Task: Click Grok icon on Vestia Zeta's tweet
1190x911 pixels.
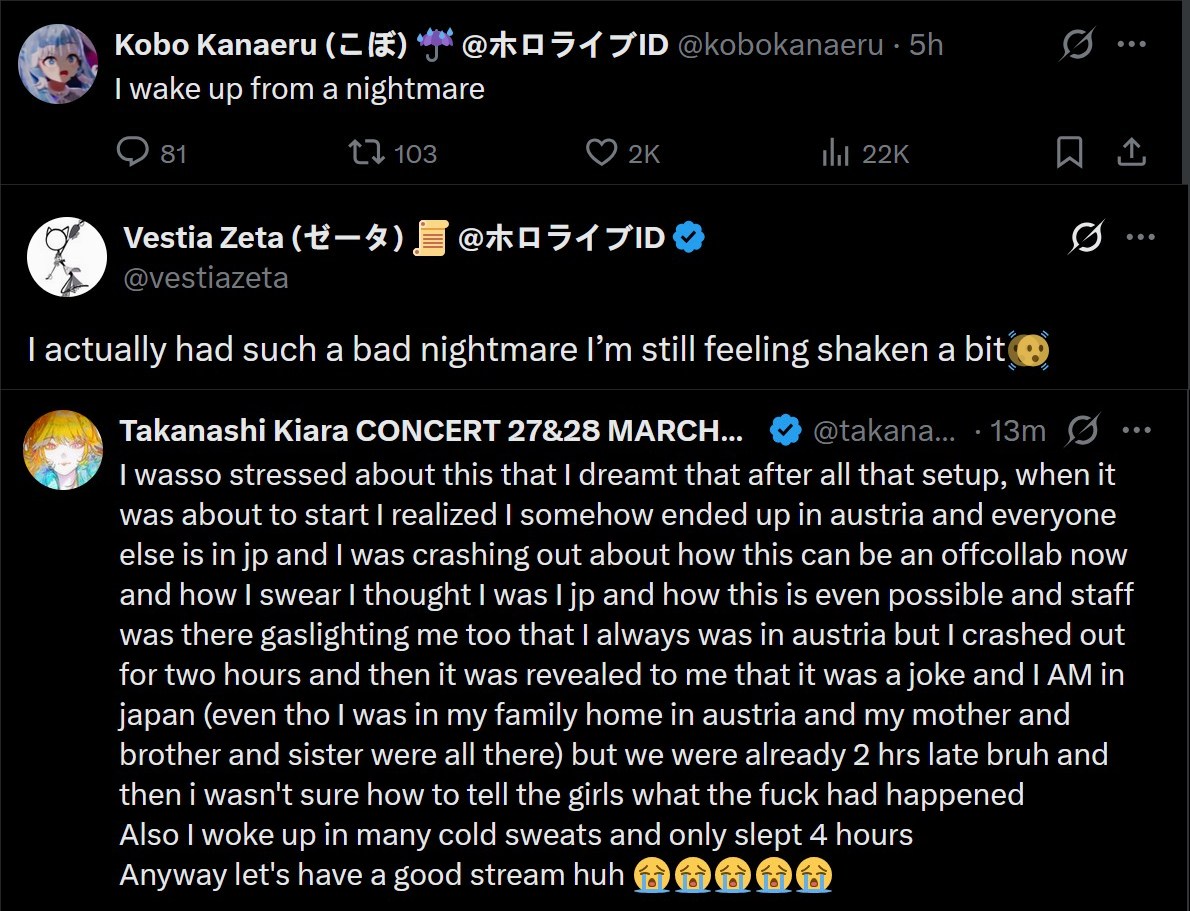Action: (x=1085, y=238)
